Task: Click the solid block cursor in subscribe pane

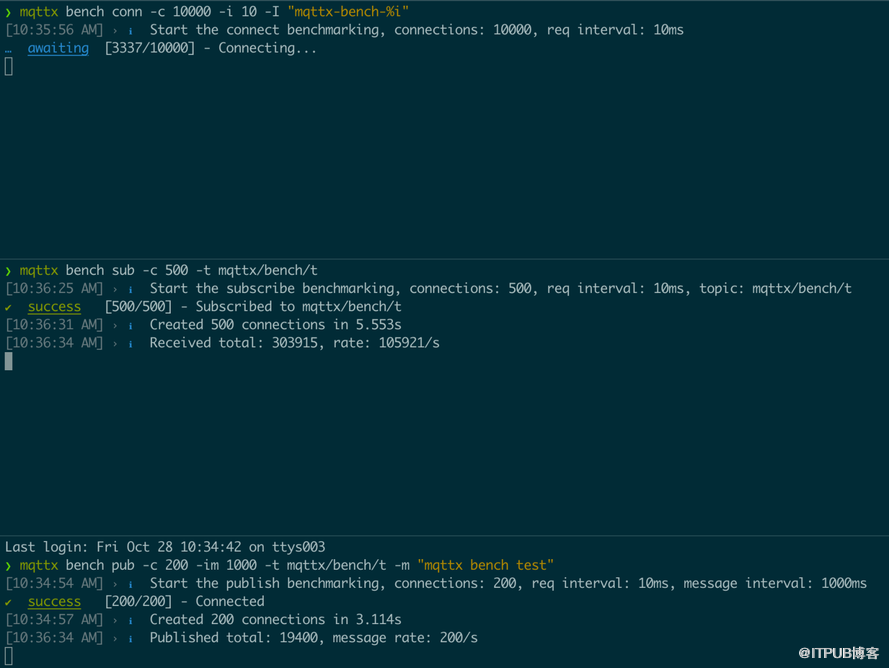Action: pos(9,361)
